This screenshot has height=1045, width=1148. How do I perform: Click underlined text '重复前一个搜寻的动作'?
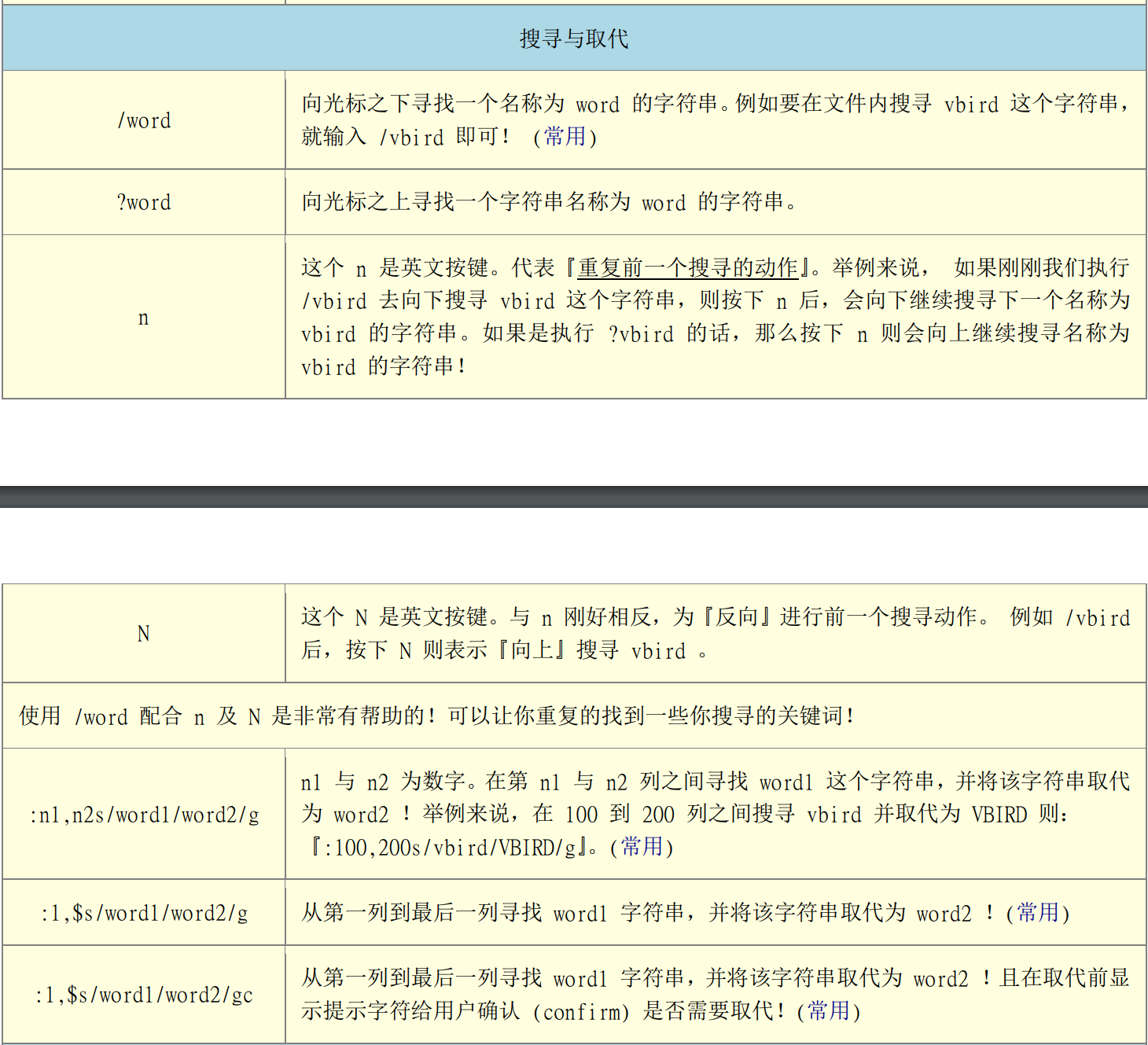(x=688, y=268)
